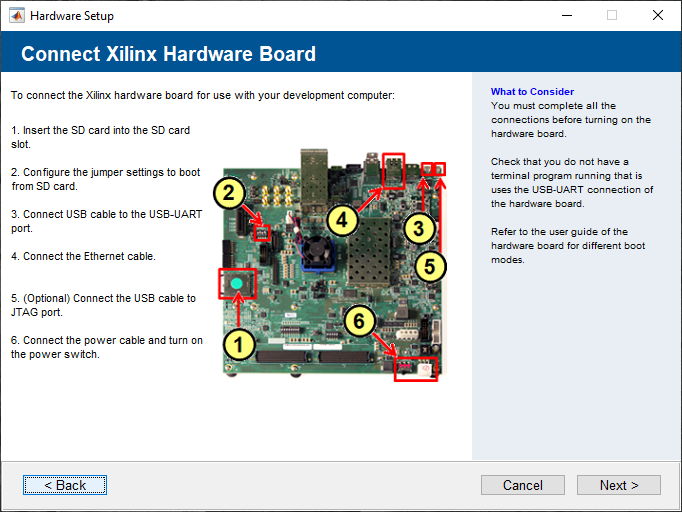Click step 1 text about SD card
Viewport: 682px width, 512px height.
(x=100, y=137)
